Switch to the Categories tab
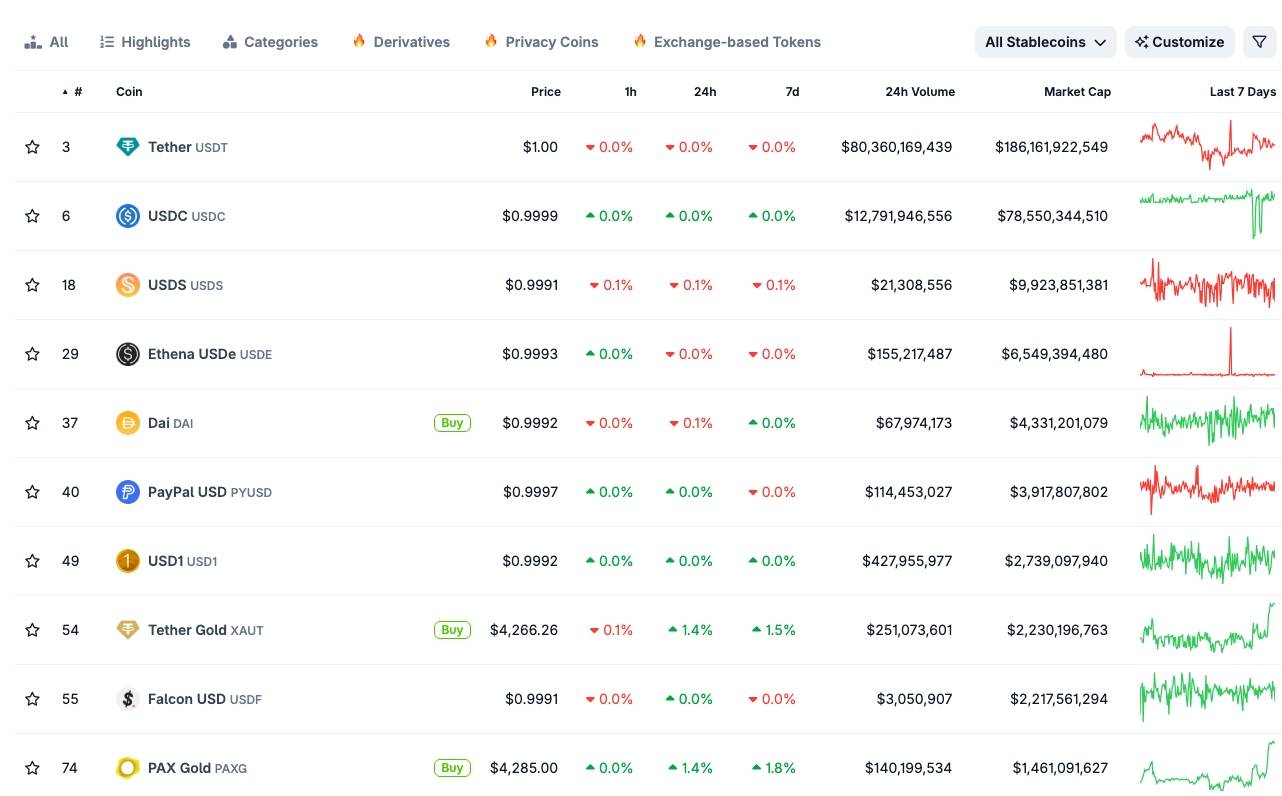 tap(270, 42)
